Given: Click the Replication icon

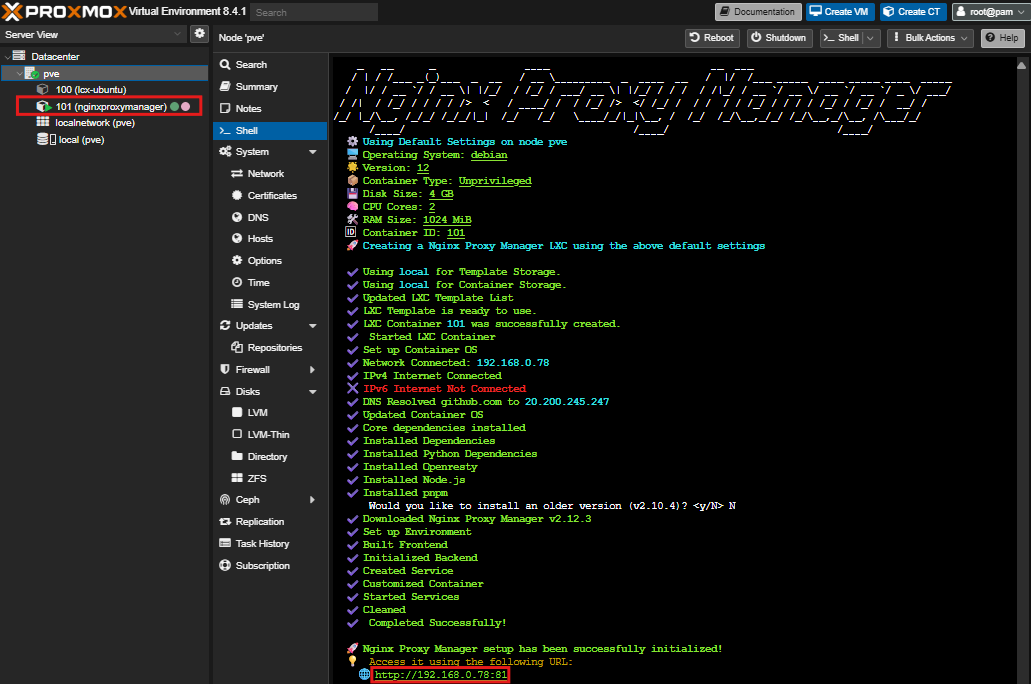Looking at the screenshot, I should (x=225, y=522).
